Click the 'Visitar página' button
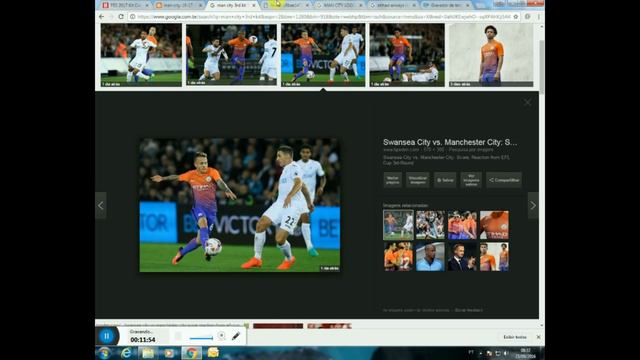 click(x=392, y=180)
